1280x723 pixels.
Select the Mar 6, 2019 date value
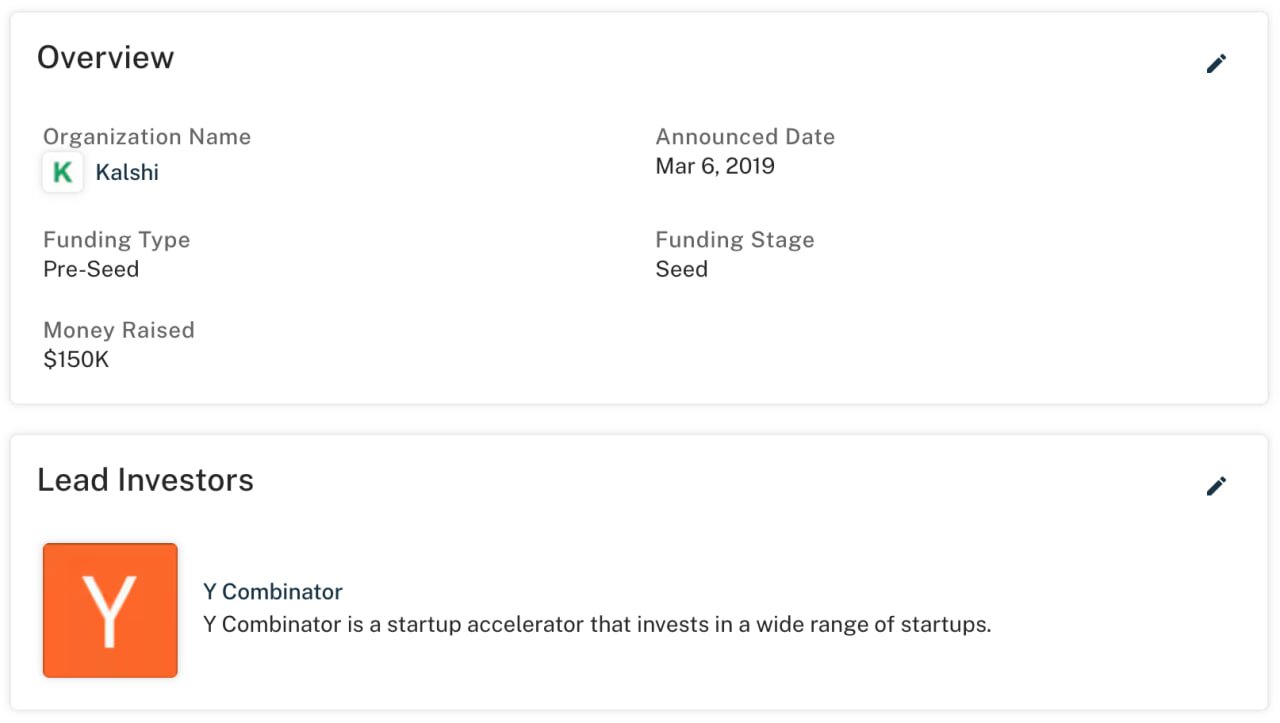pyautogui.click(x=714, y=166)
